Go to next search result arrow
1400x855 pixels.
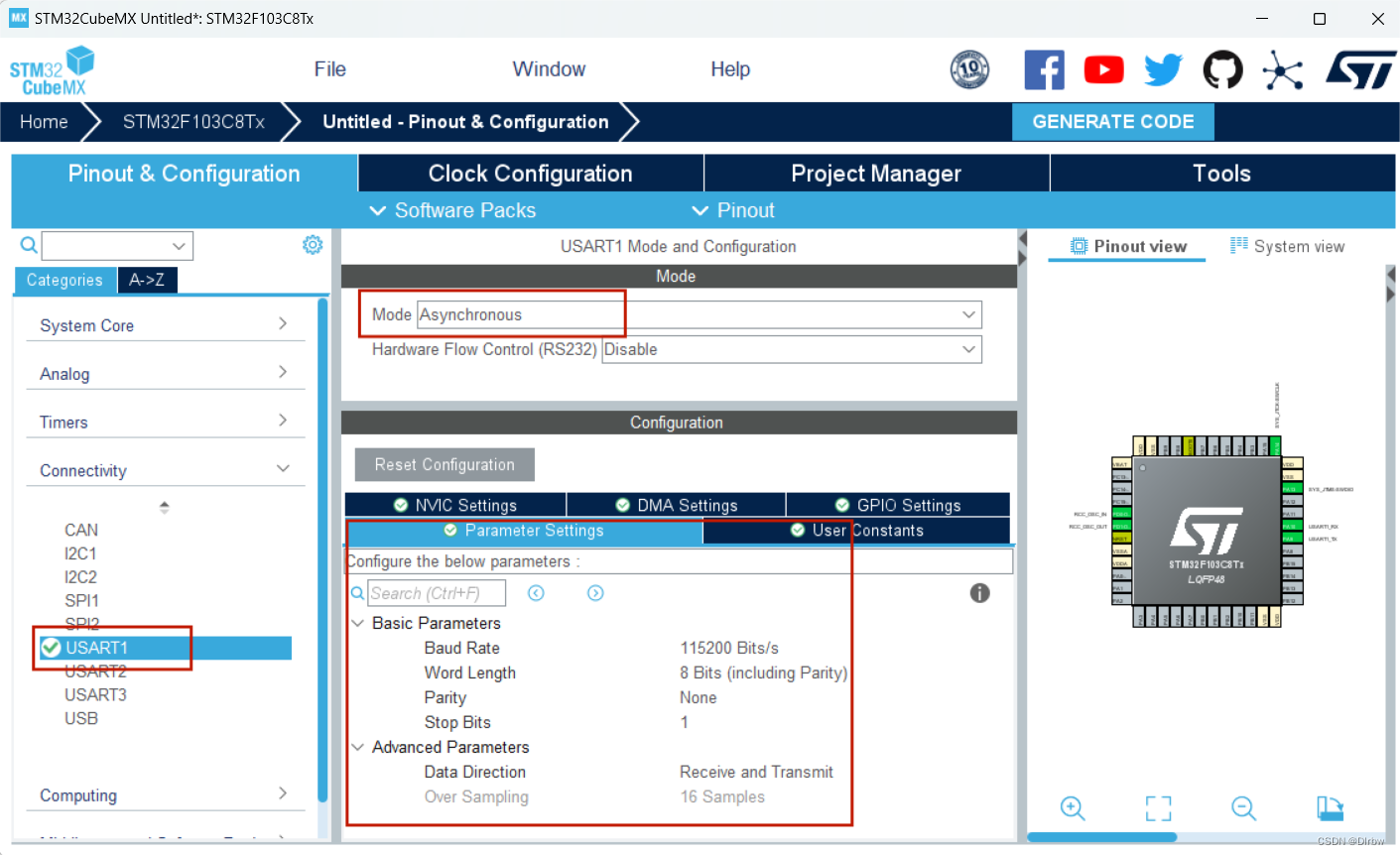point(595,593)
